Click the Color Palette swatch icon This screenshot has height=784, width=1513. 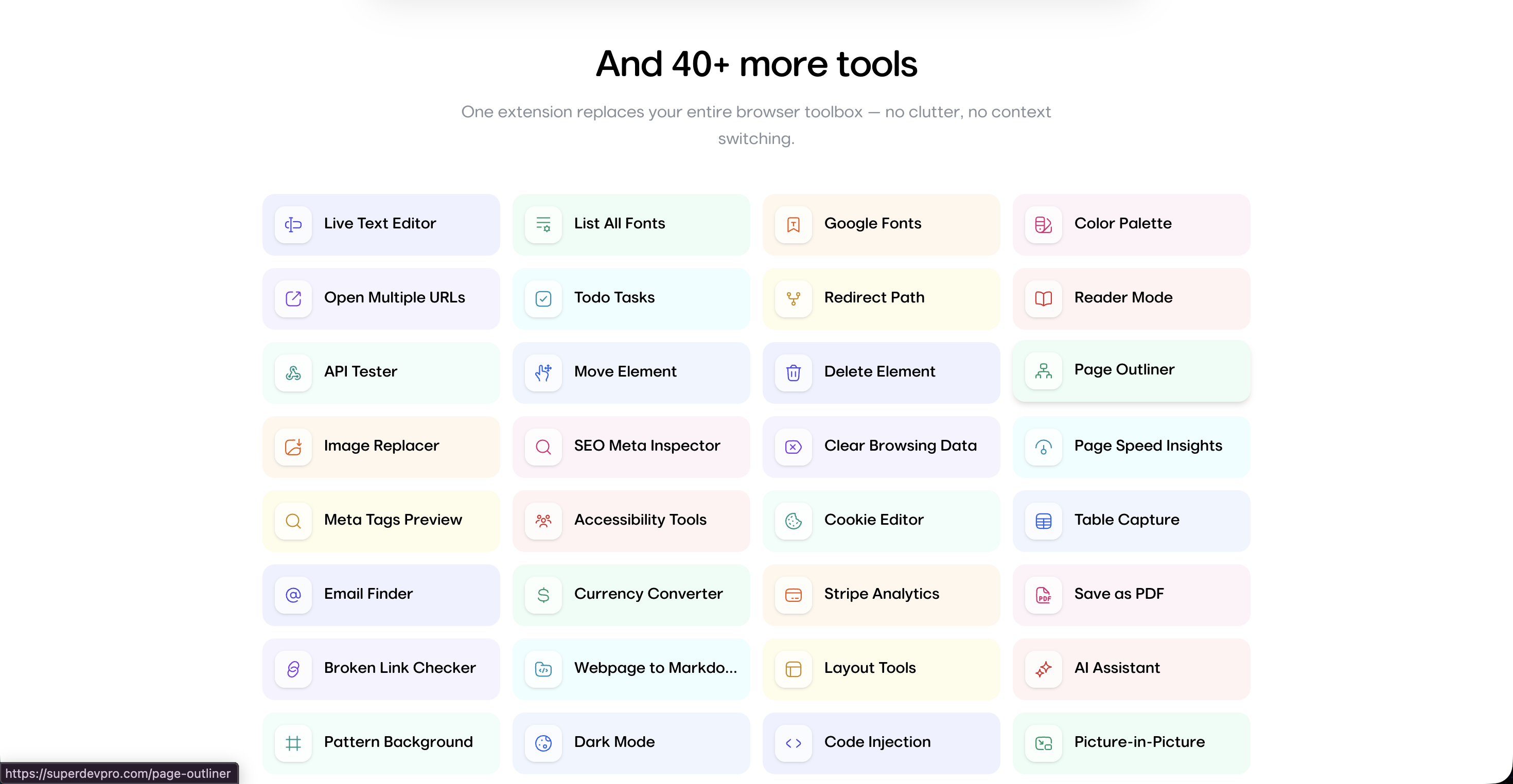pos(1044,224)
